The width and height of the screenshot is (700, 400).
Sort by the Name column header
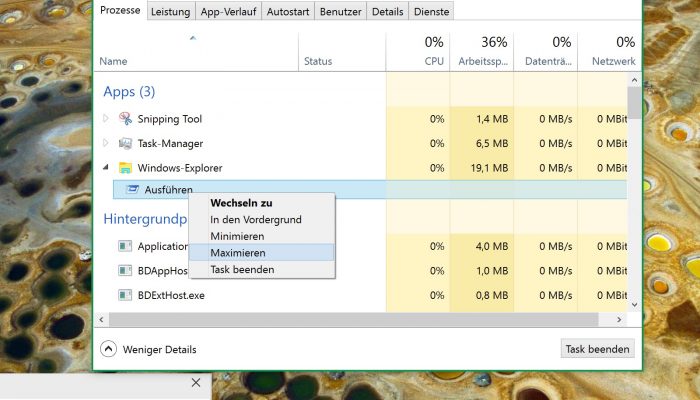point(196,52)
